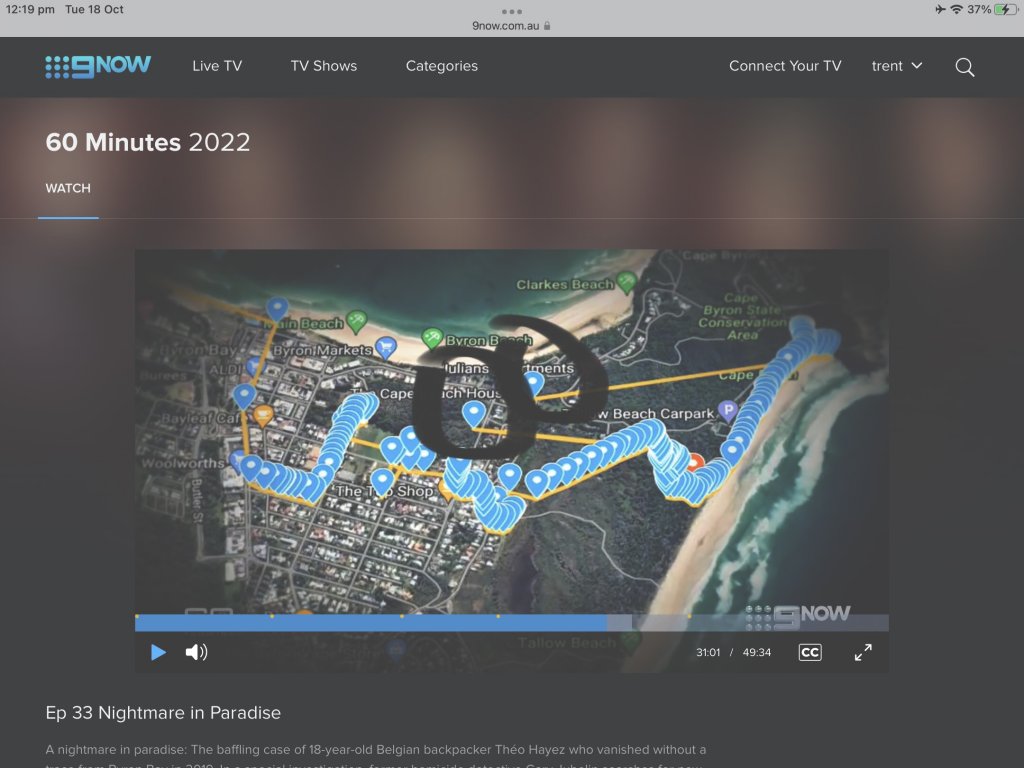Image resolution: width=1024 pixels, height=768 pixels.
Task: Mute audio using the speaker icon
Action: point(196,652)
